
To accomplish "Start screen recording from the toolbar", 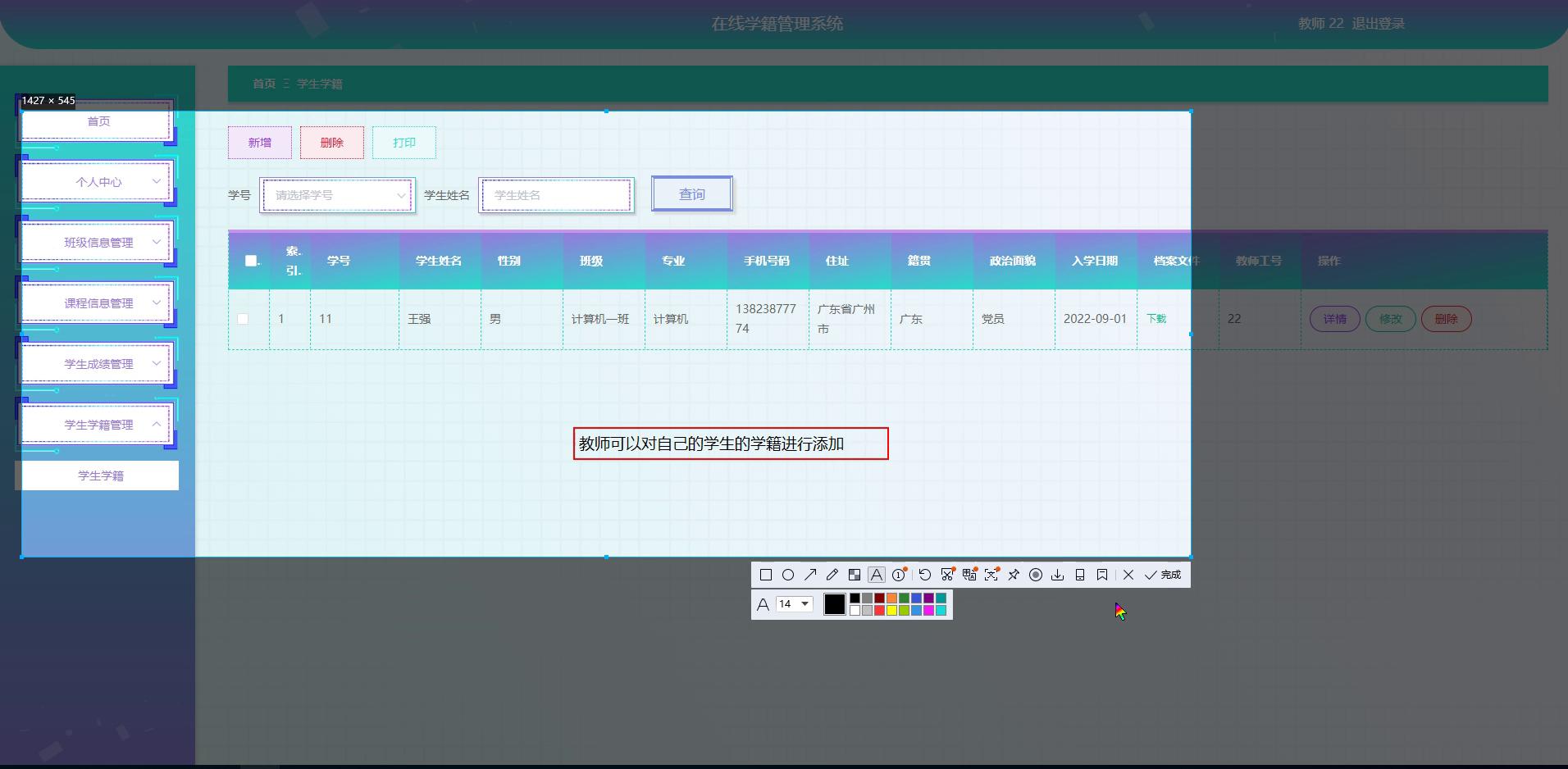I will click(1036, 575).
